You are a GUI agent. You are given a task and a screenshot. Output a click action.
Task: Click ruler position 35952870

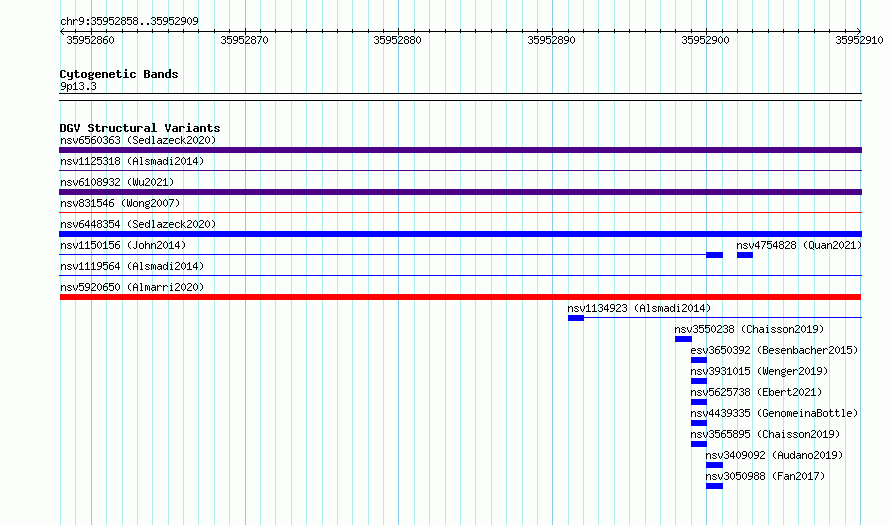[x=244, y=40]
